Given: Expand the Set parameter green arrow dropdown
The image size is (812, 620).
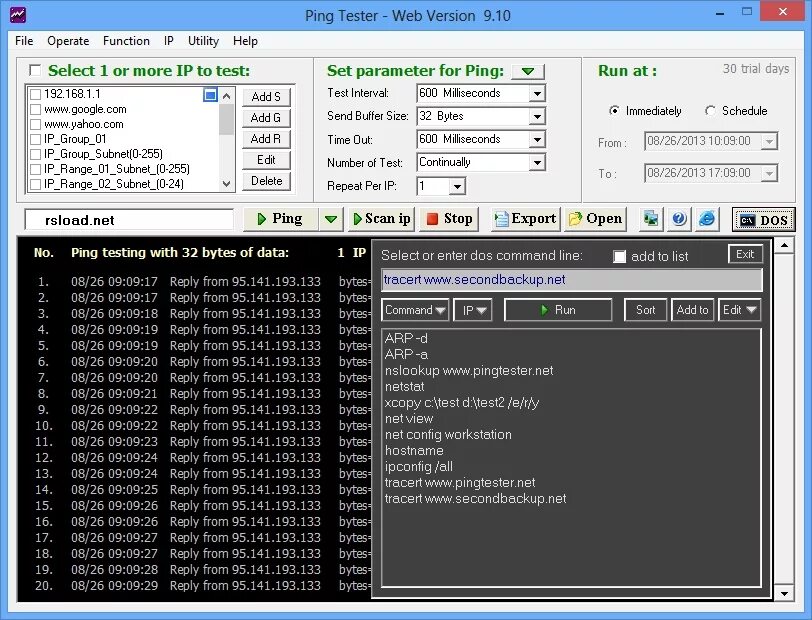Looking at the screenshot, I should 528,71.
